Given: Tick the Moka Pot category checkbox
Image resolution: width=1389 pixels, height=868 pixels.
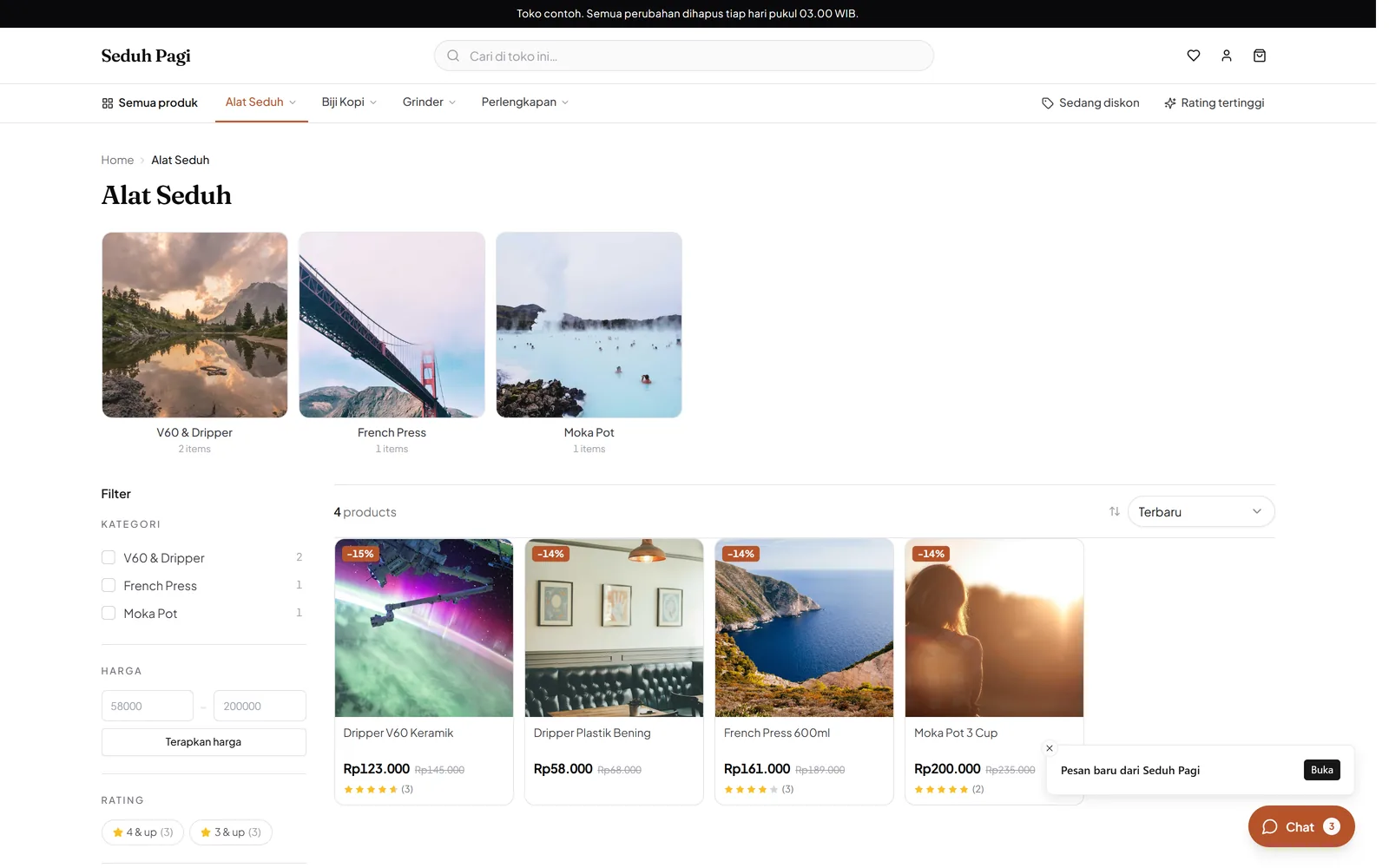Looking at the screenshot, I should coord(109,613).
